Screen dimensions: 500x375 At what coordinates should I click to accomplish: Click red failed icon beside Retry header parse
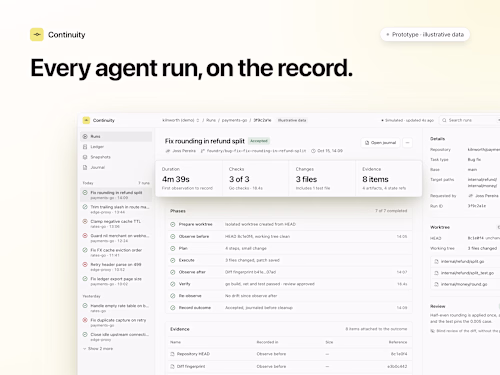tap(85, 264)
